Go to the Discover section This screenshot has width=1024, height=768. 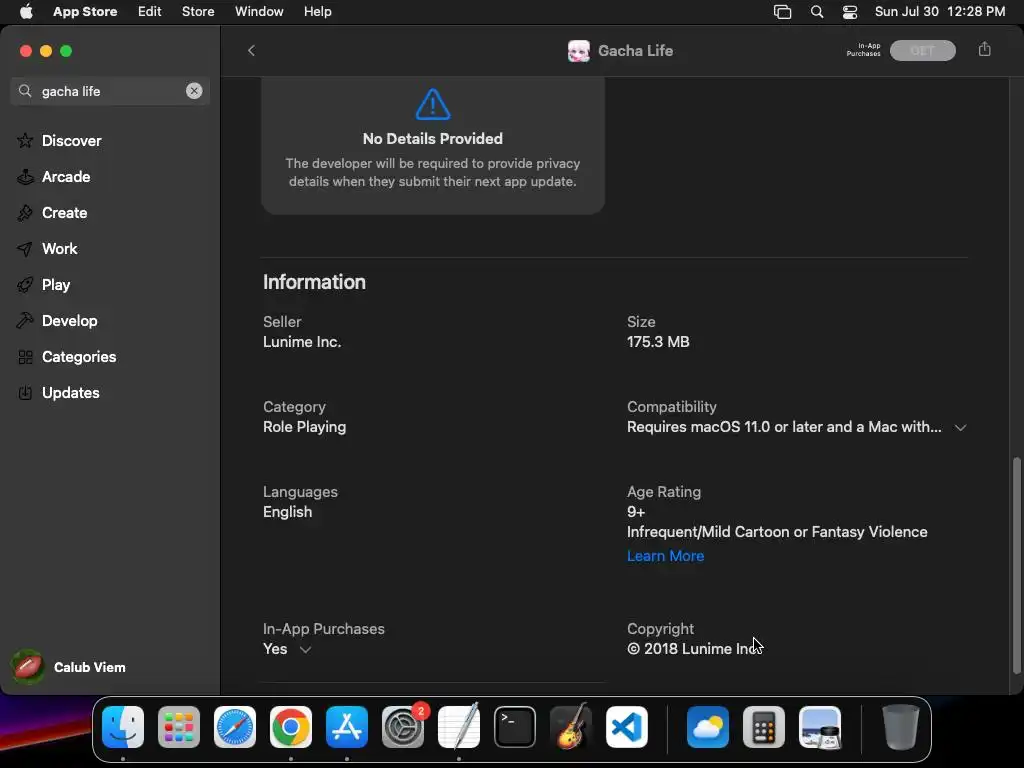click(72, 140)
